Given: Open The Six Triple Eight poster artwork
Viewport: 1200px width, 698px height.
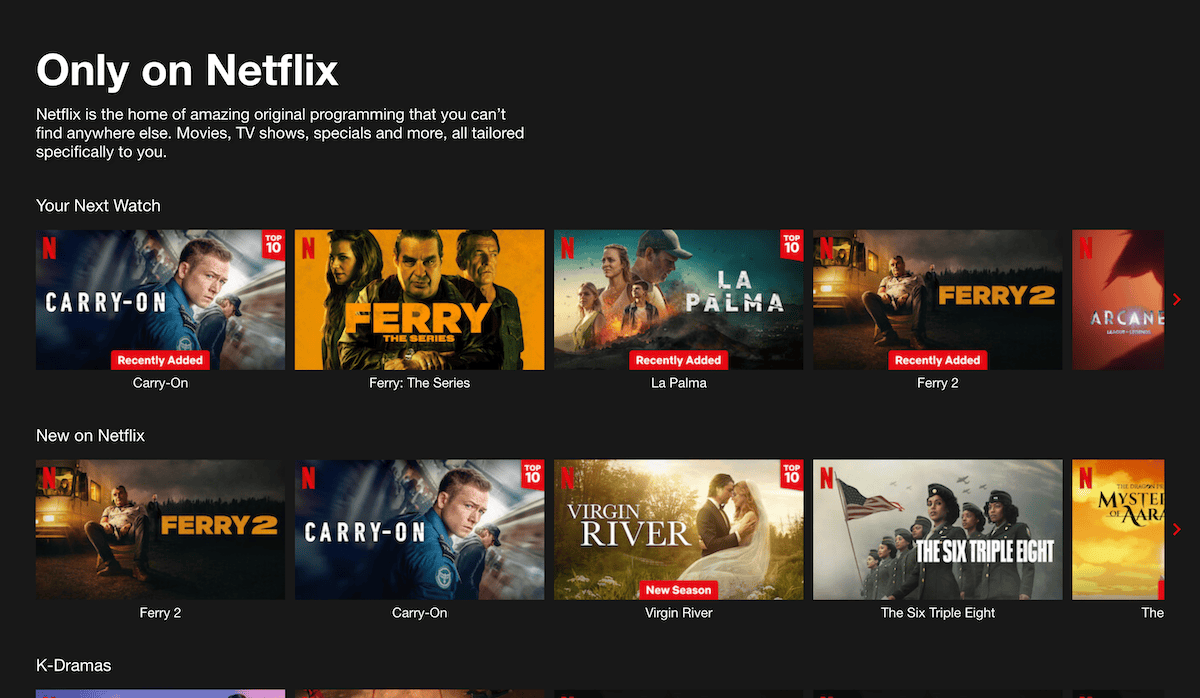Looking at the screenshot, I should pos(938,530).
